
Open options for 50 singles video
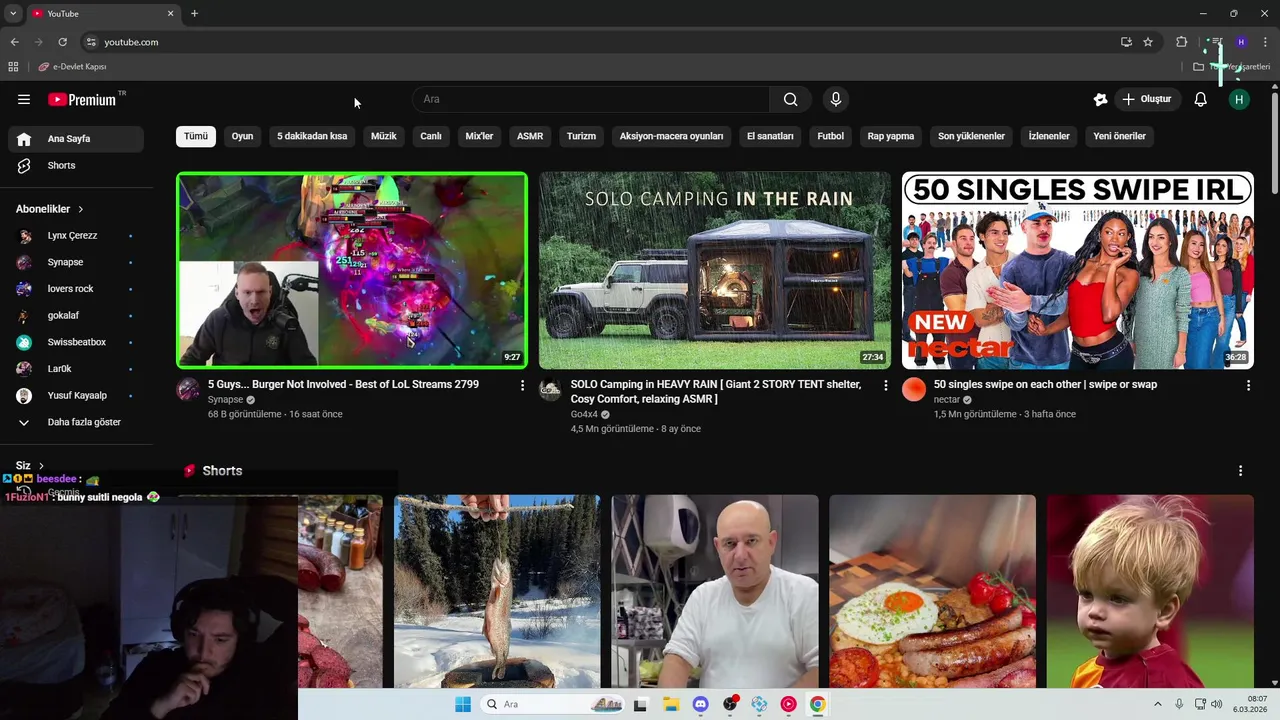point(1248,385)
